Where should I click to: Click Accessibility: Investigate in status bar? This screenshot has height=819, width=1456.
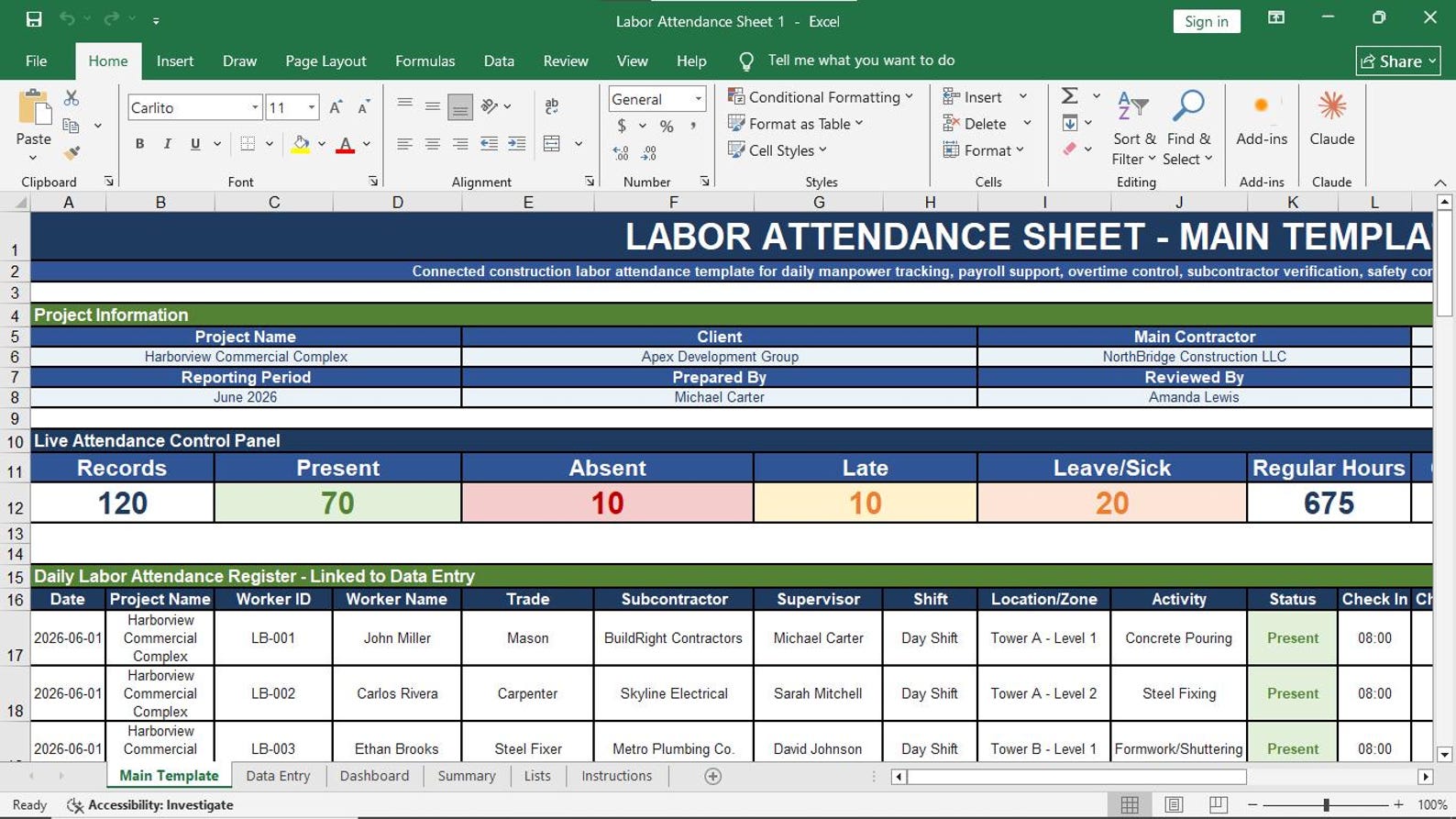coord(150,805)
